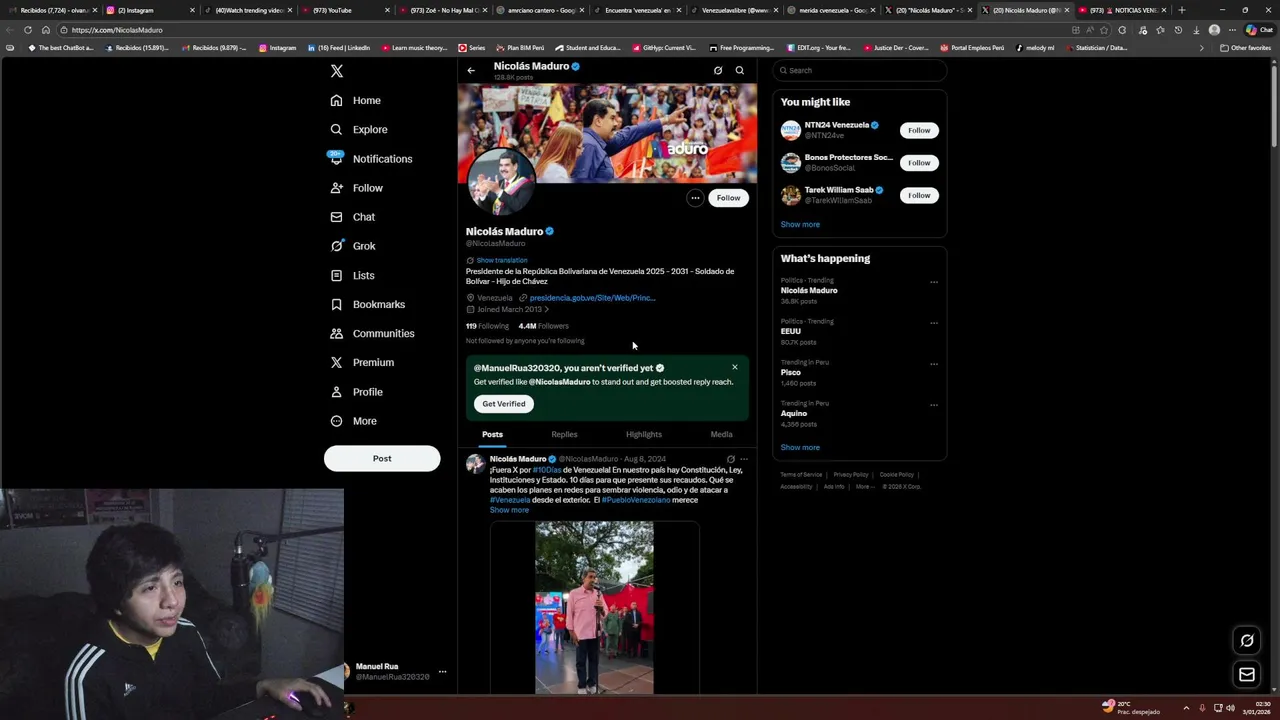
Task: Show more trends in What's happening
Action: 800,447
